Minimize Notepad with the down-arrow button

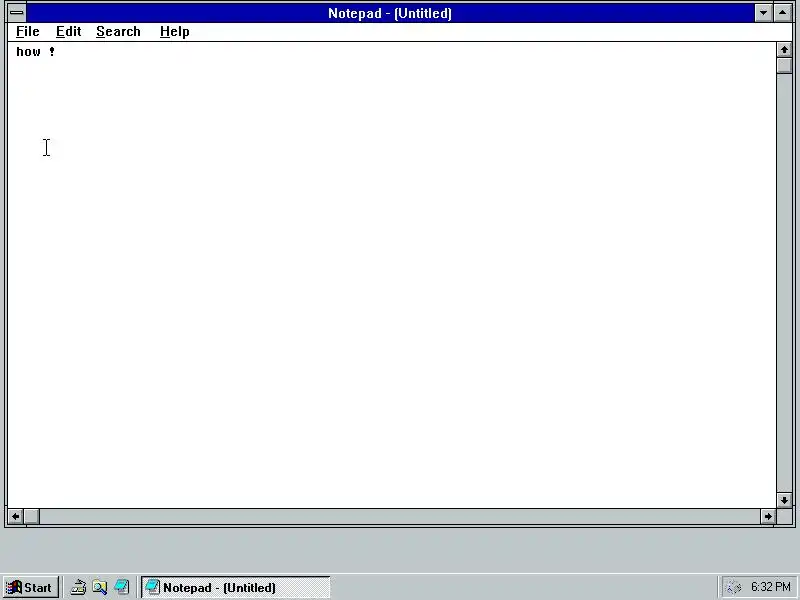pos(763,13)
